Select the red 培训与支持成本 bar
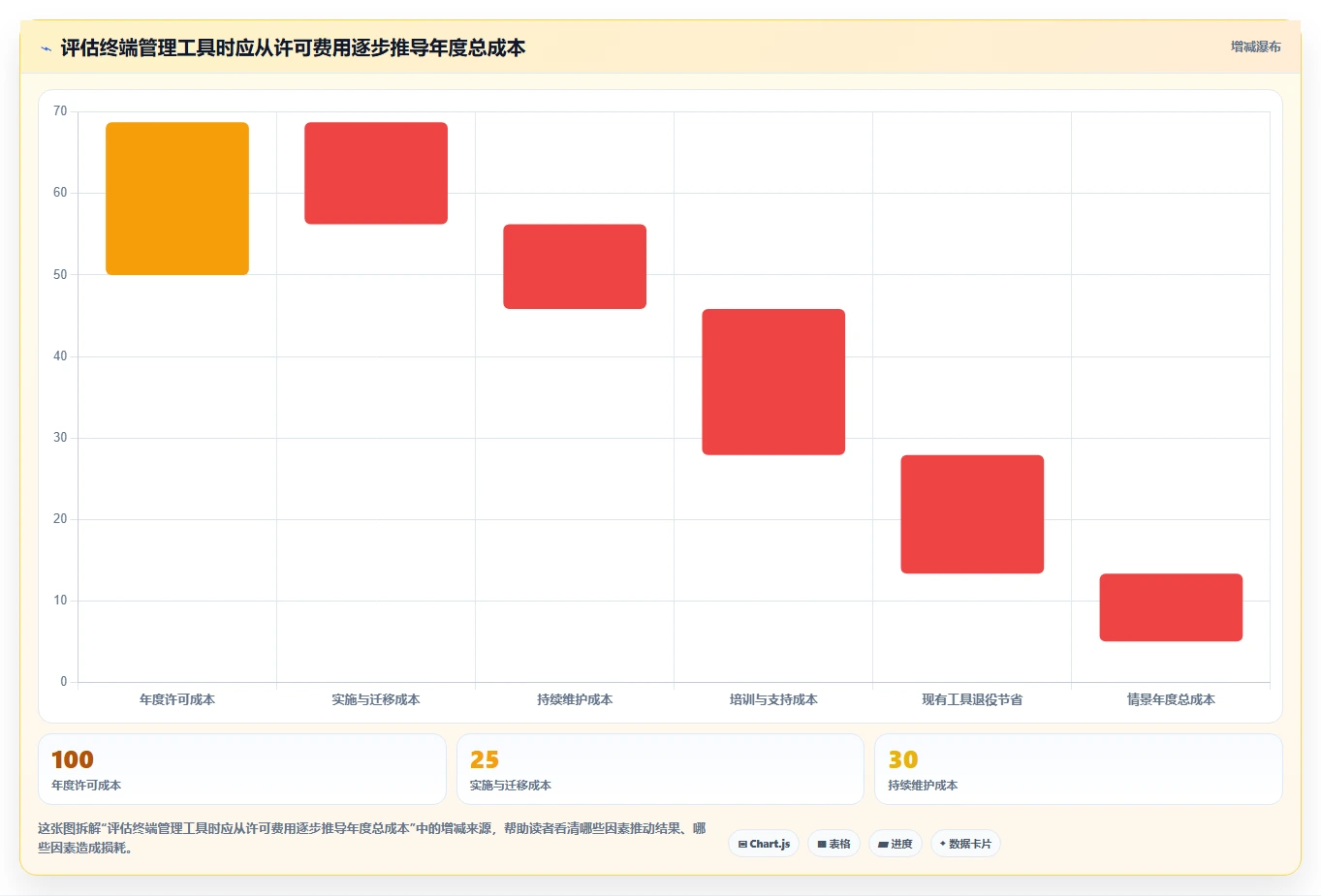The height and width of the screenshot is (896, 1321). click(x=773, y=382)
